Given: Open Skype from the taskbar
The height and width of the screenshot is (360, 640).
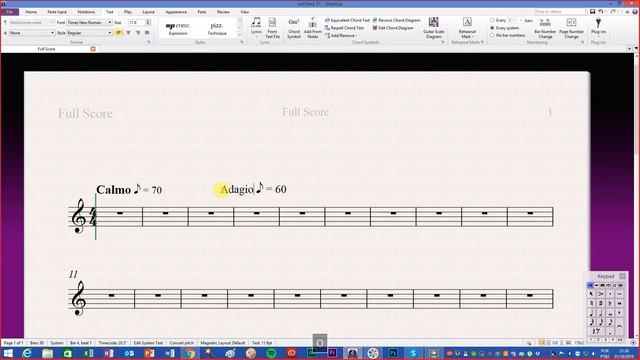Looking at the screenshot, I should tap(413, 353).
